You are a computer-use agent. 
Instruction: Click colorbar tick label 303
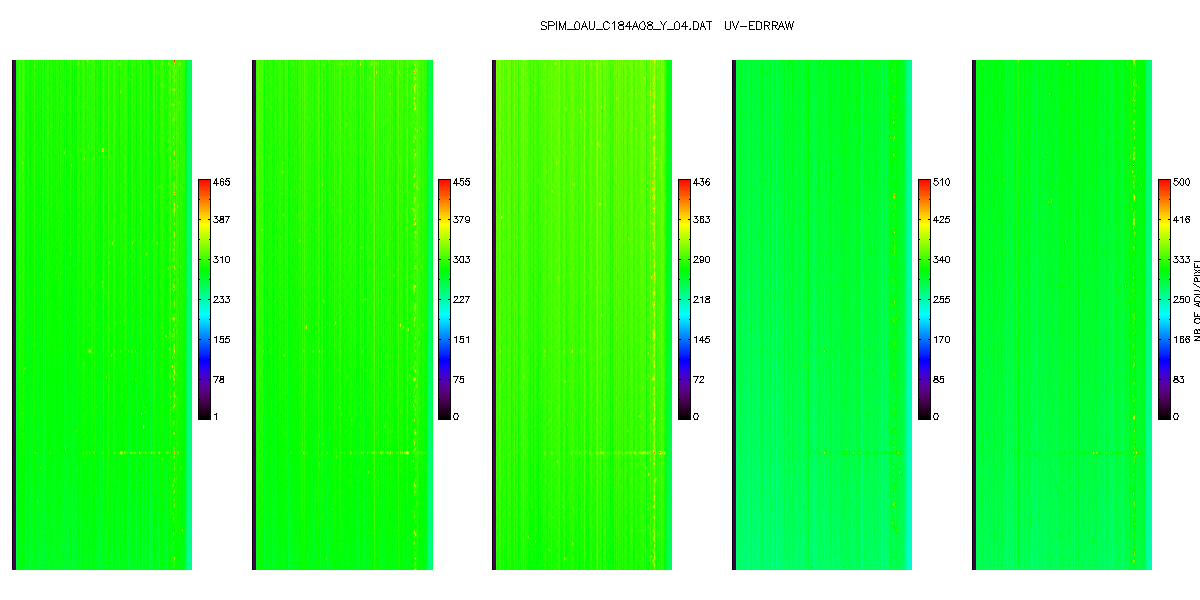pyautogui.click(x=462, y=260)
